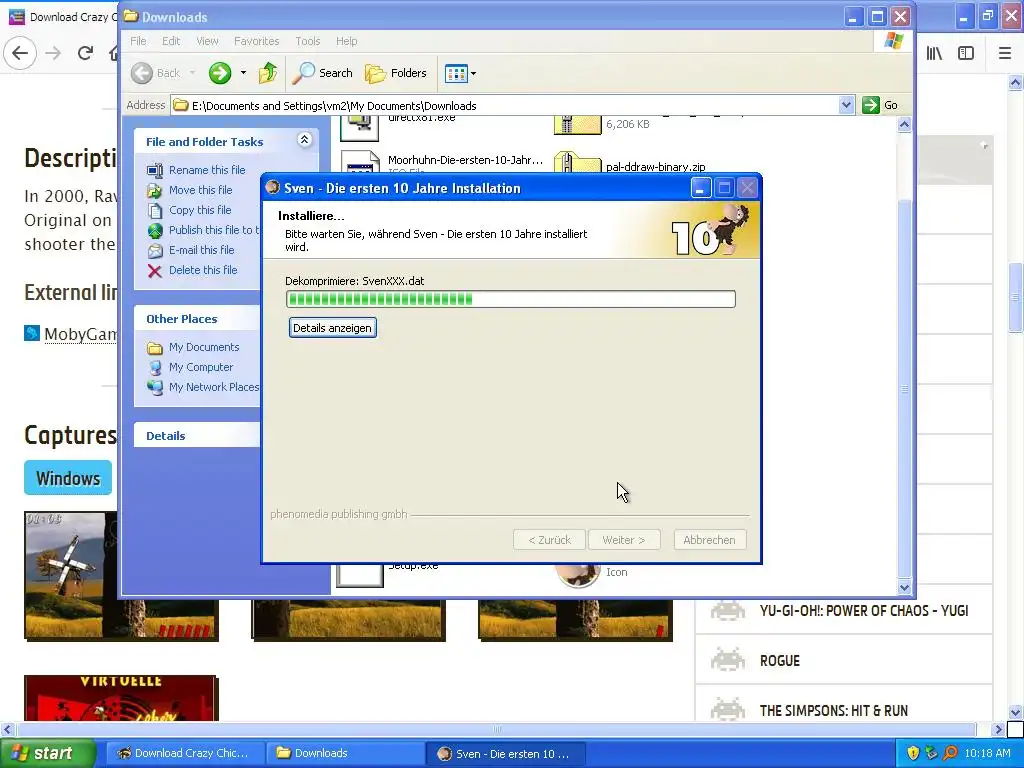Screen dimensions: 1024x768
Task: Click the Windows flag logo in Downloads
Action: 893,41
